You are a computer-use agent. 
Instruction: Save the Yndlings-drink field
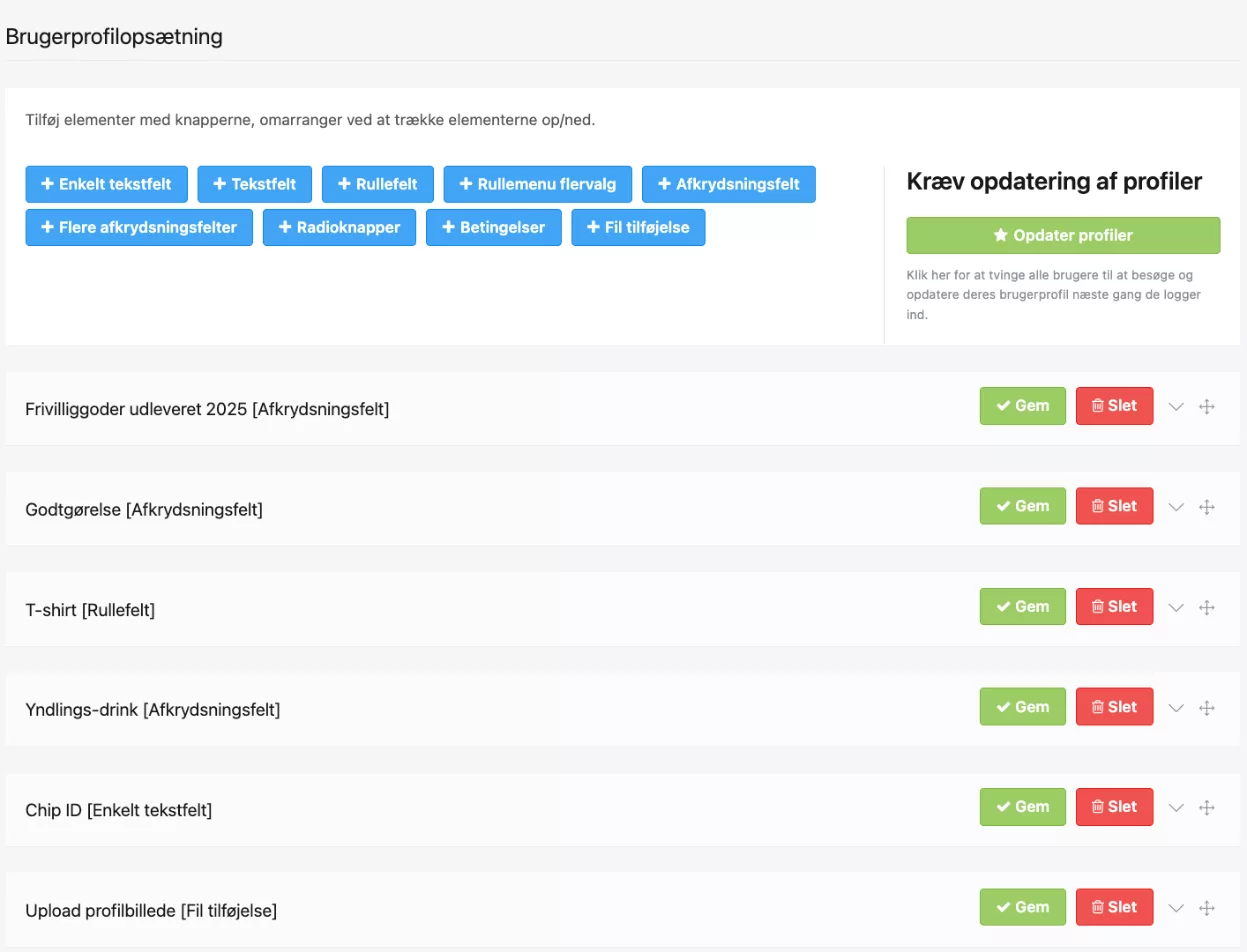coord(1023,707)
